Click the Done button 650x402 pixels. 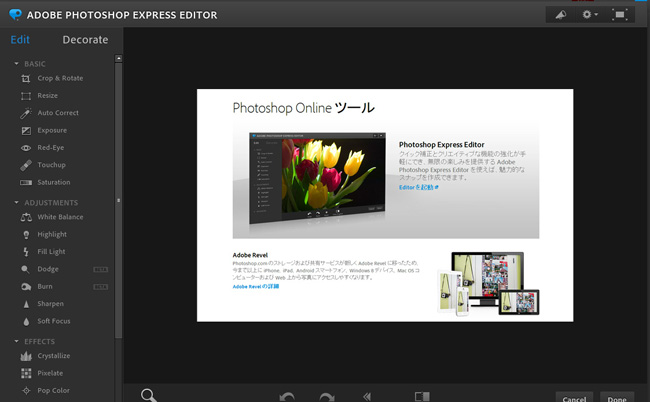617,397
